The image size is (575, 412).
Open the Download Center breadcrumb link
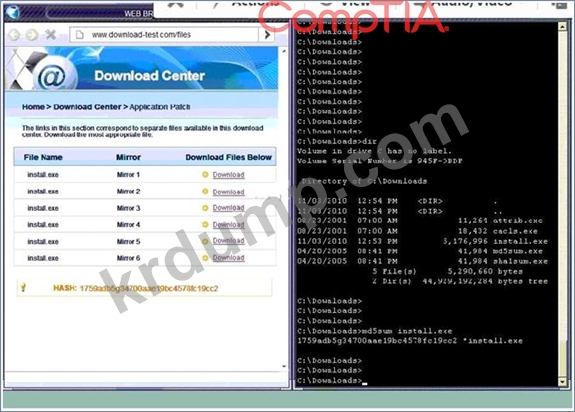tap(87, 107)
